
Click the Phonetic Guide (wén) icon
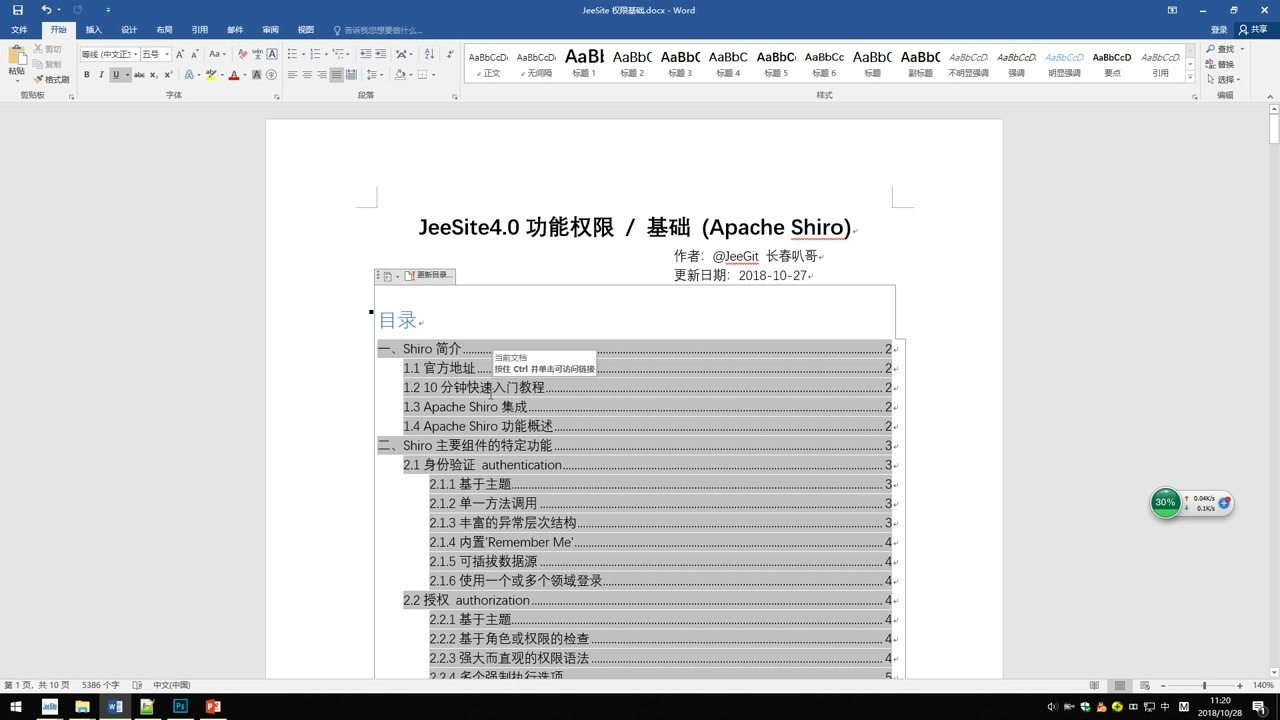(x=257, y=54)
